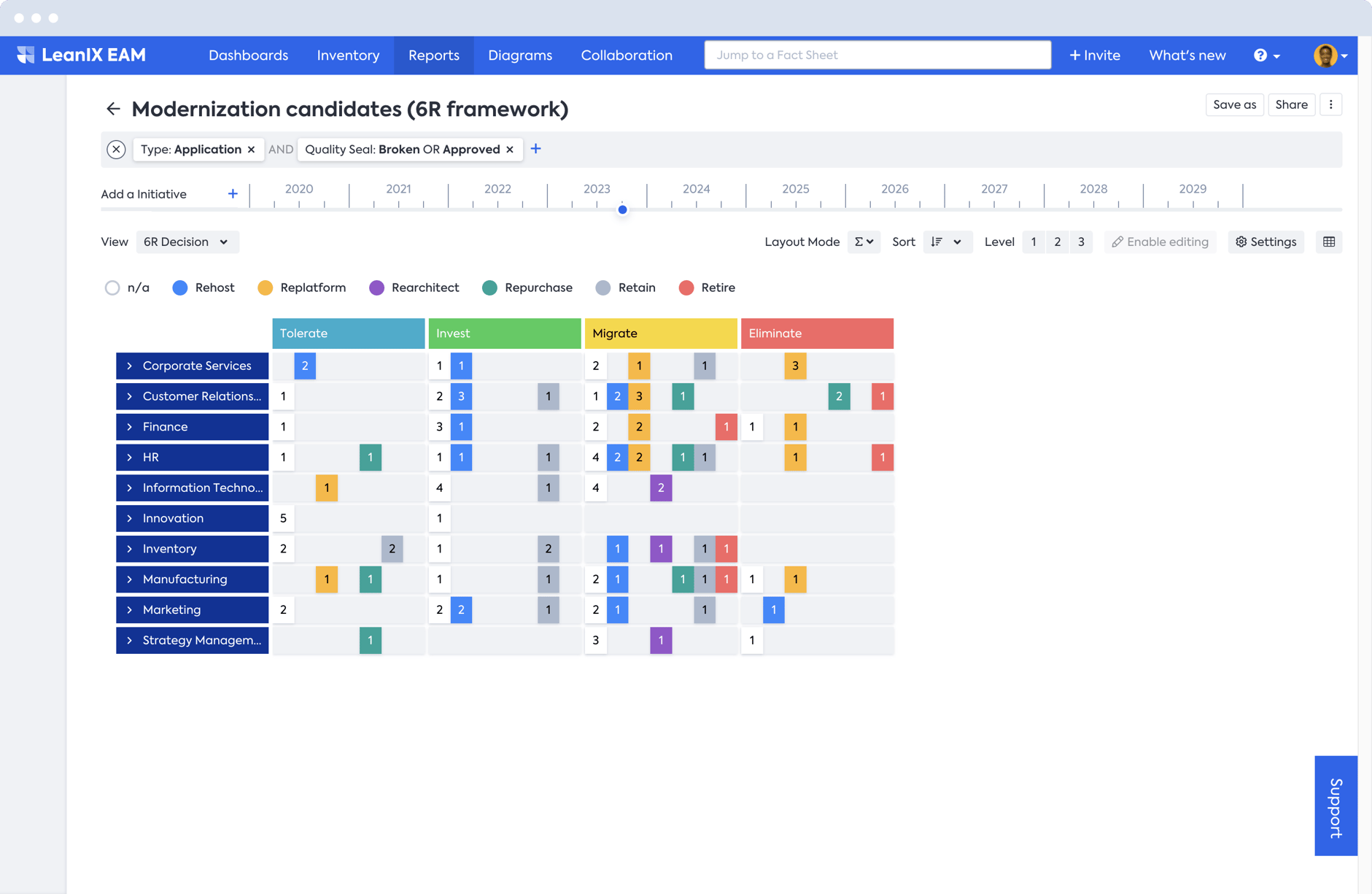The height and width of the screenshot is (894, 1372).
Task: Open the Diagrams menu item
Action: pyautogui.click(x=519, y=55)
